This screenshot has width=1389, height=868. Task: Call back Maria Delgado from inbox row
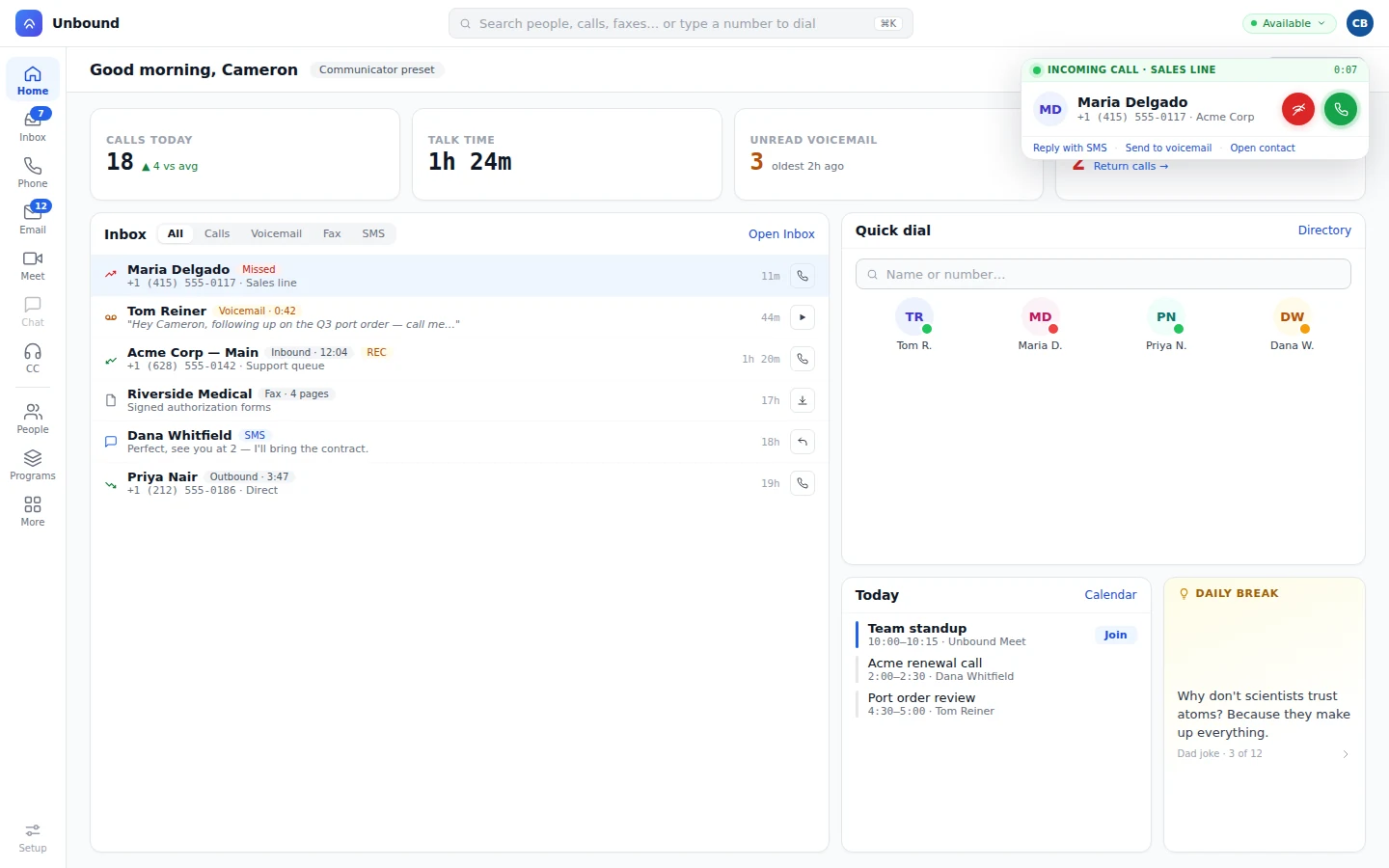coord(803,276)
